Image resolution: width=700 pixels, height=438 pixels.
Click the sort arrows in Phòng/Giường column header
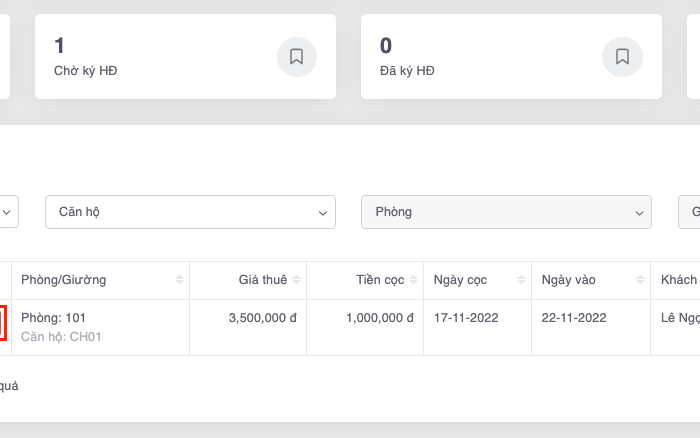click(179, 280)
